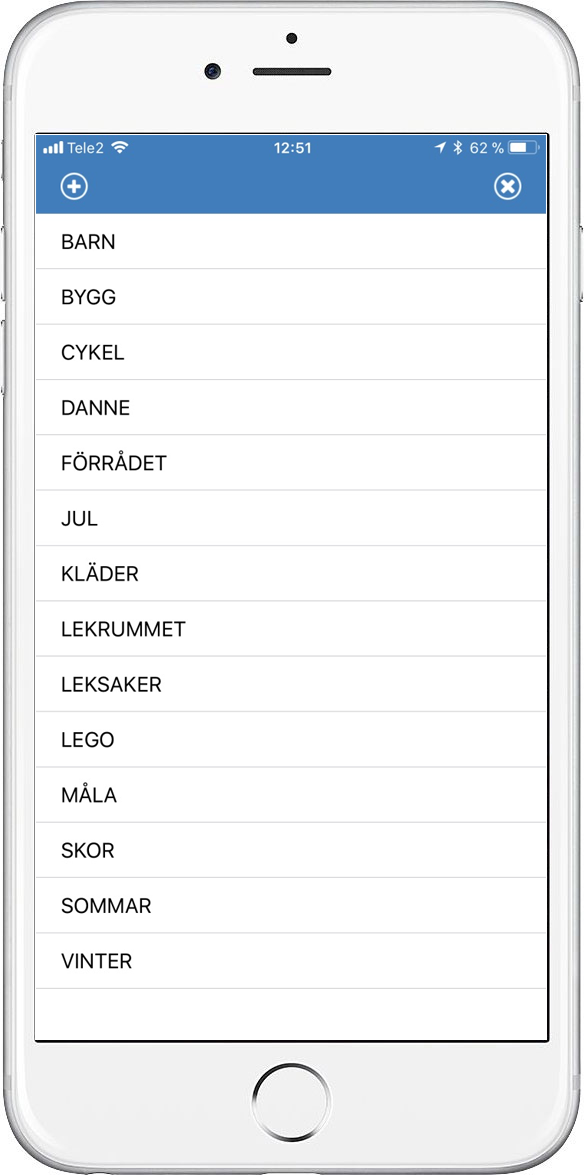Close the list with the X icon
This screenshot has height=1175, width=584.
[508, 187]
